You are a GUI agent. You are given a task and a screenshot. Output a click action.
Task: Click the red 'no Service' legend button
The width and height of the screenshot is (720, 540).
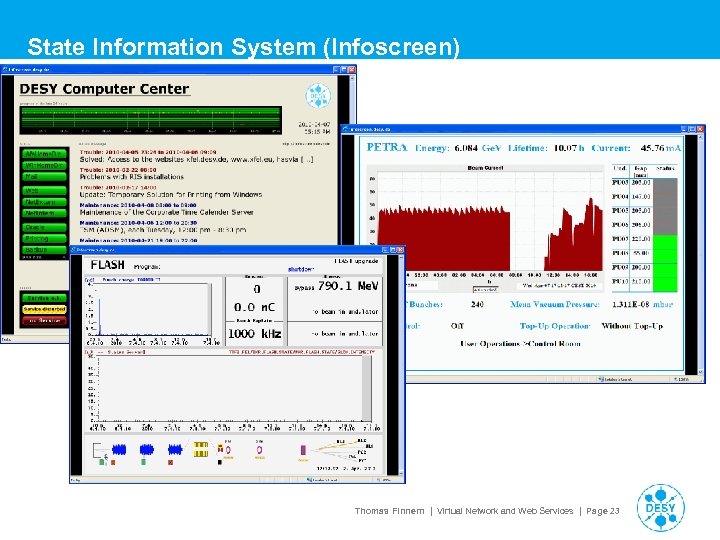pos(45,321)
